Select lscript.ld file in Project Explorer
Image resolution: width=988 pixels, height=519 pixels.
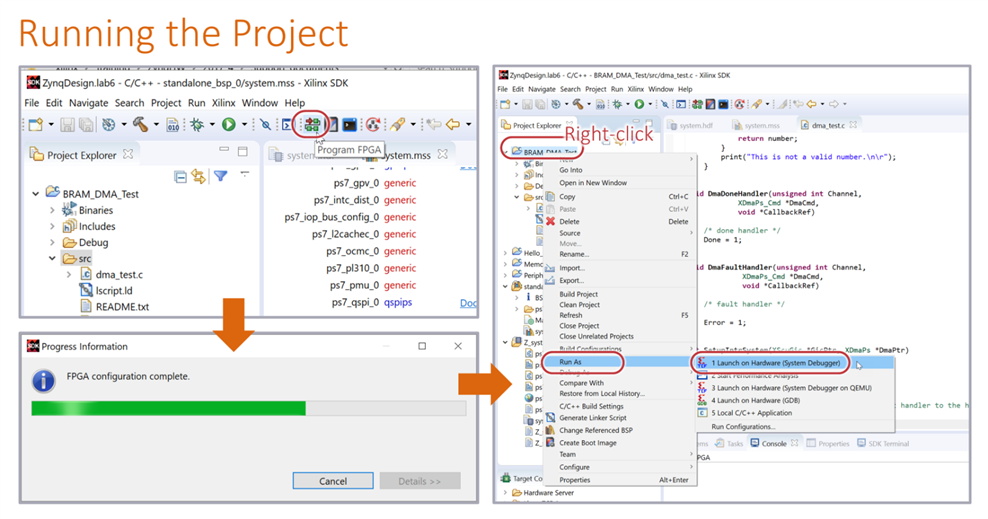113,290
